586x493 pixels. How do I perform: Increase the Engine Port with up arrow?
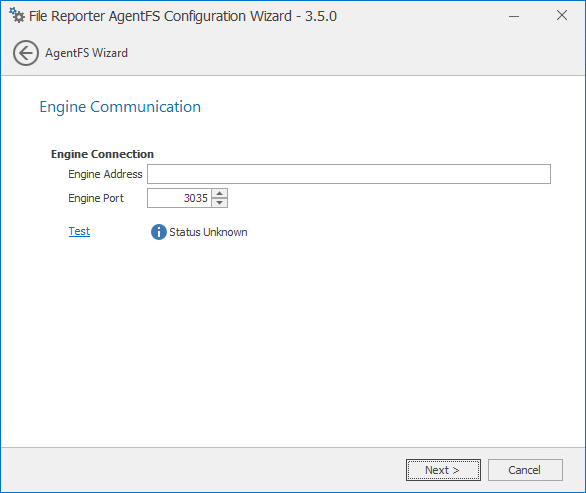click(220, 193)
